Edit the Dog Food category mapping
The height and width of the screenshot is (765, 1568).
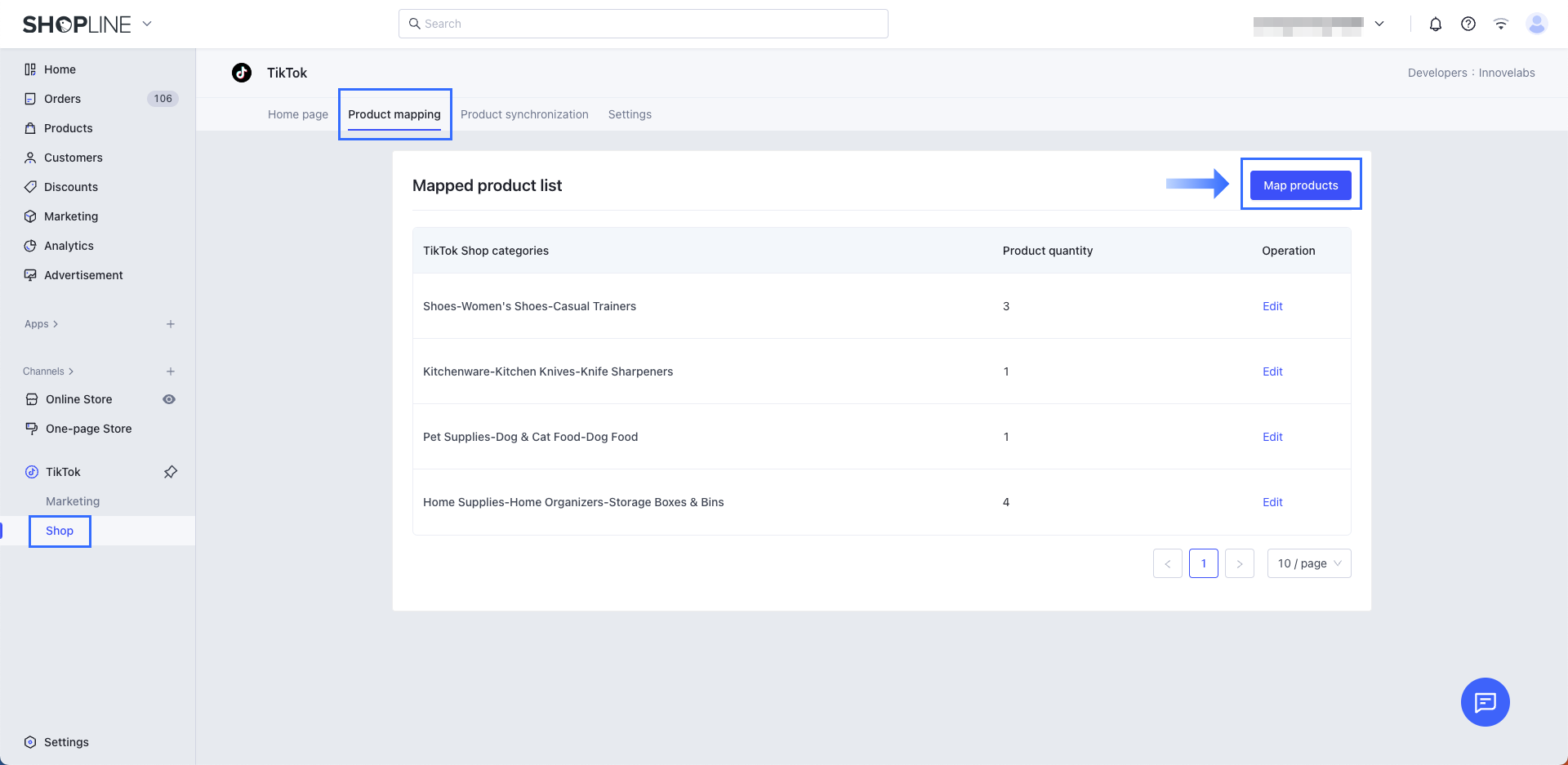coord(1272,437)
